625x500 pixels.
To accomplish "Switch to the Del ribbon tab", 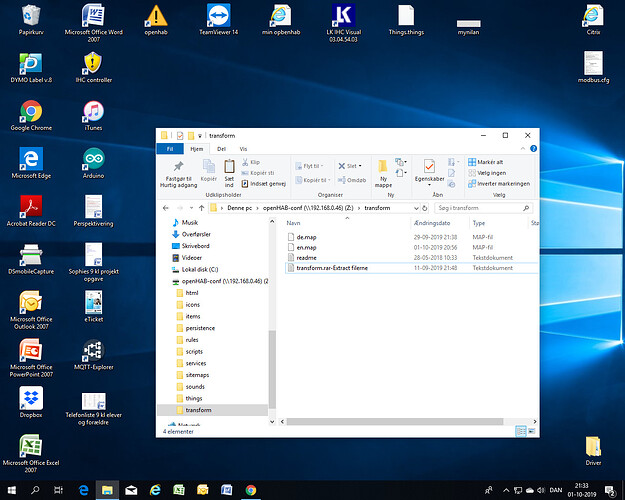I will [221, 149].
